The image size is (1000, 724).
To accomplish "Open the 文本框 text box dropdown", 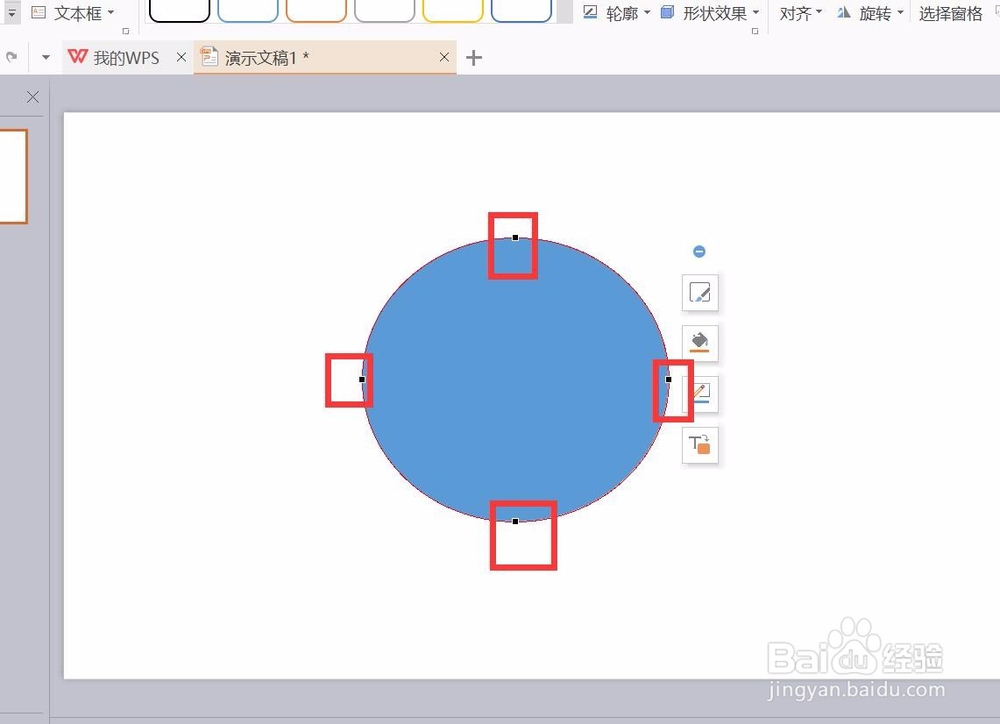I will tap(111, 12).
